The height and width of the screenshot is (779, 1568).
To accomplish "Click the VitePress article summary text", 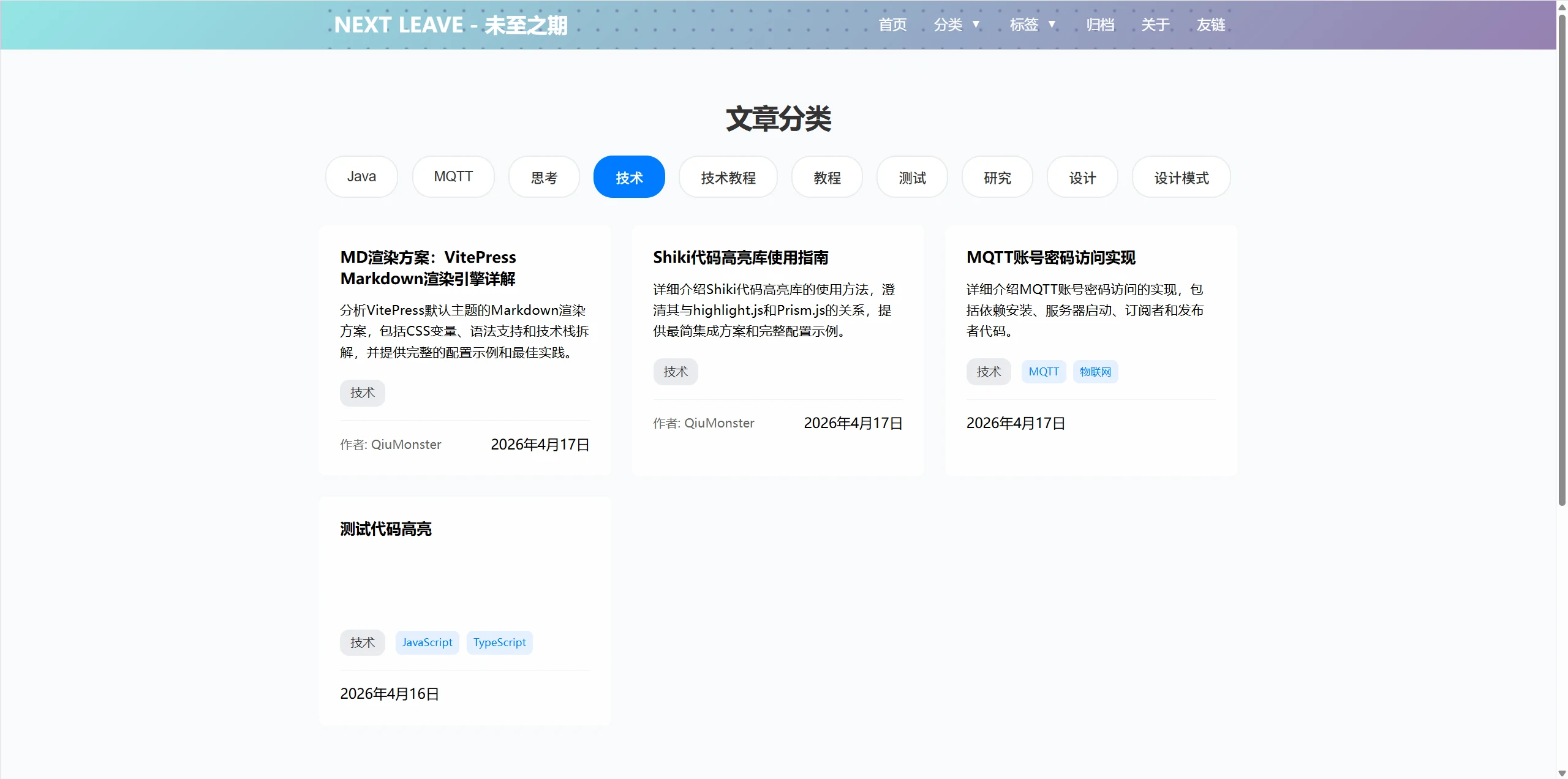I will pos(464,331).
